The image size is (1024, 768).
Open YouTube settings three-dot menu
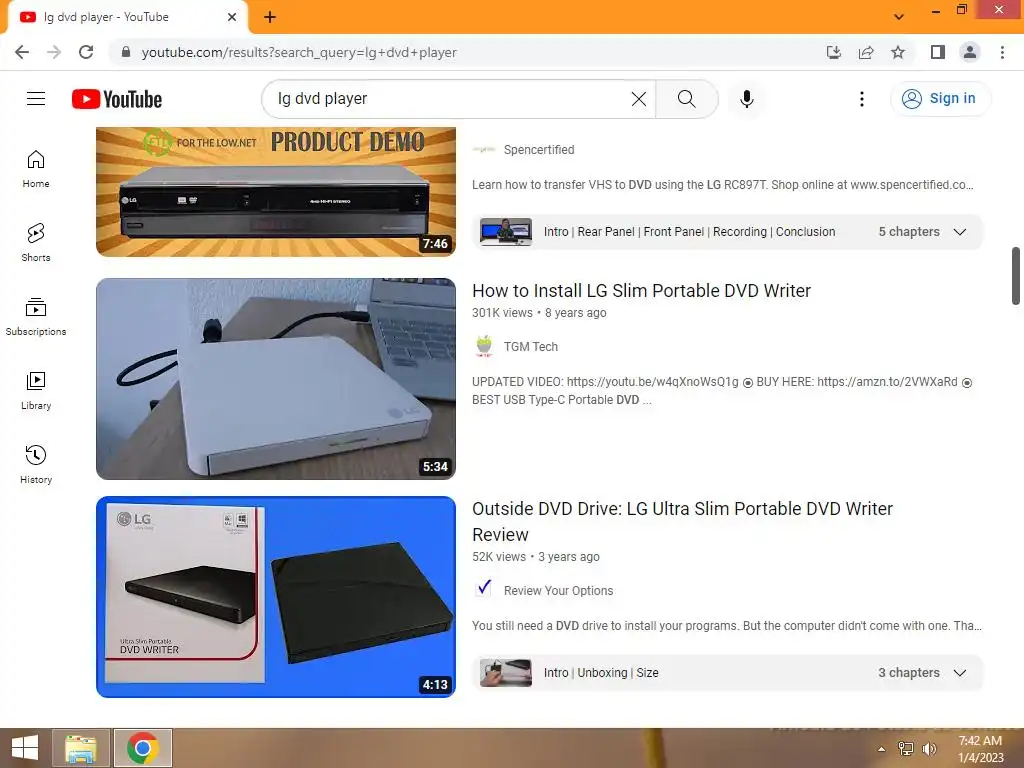pos(861,99)
